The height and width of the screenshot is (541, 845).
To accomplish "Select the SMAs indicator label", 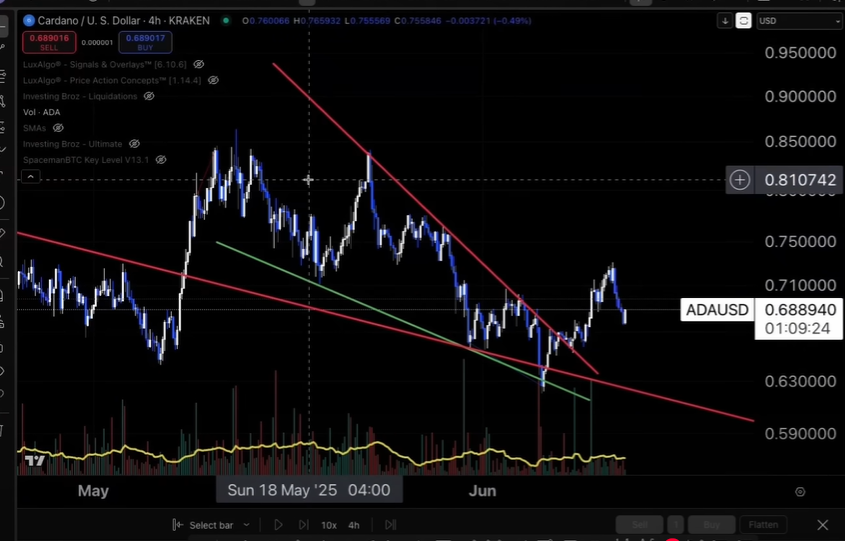I will click(x=34, y=128).
